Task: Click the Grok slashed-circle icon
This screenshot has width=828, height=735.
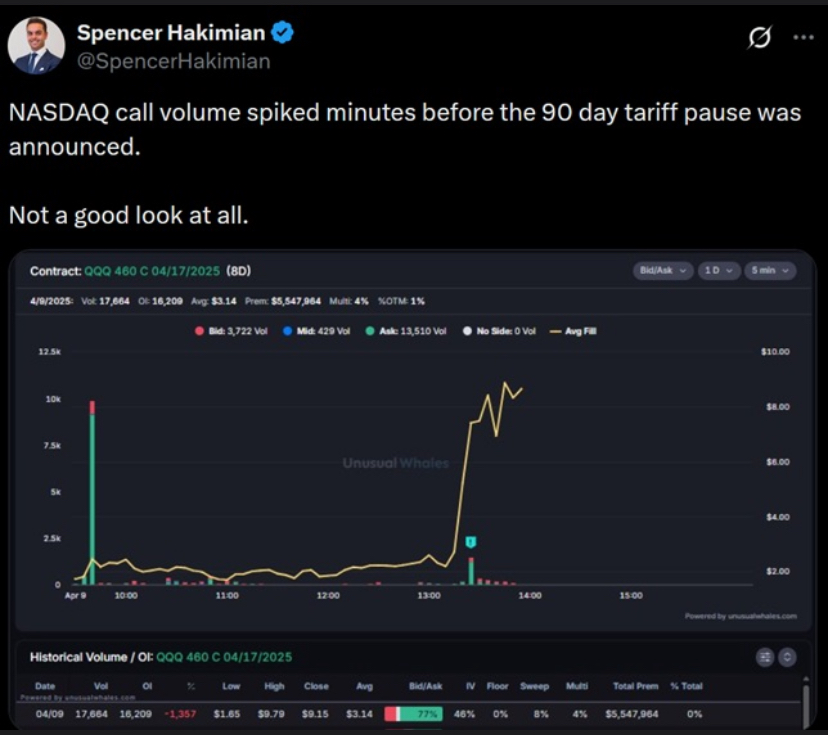Action: 760,37
